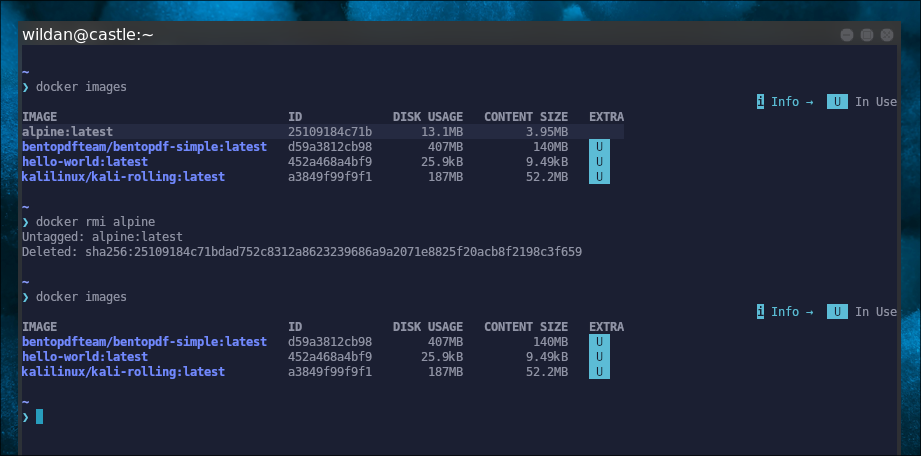Click hello-world:latest in the second listing
The image size is (921, 456).
85,357
